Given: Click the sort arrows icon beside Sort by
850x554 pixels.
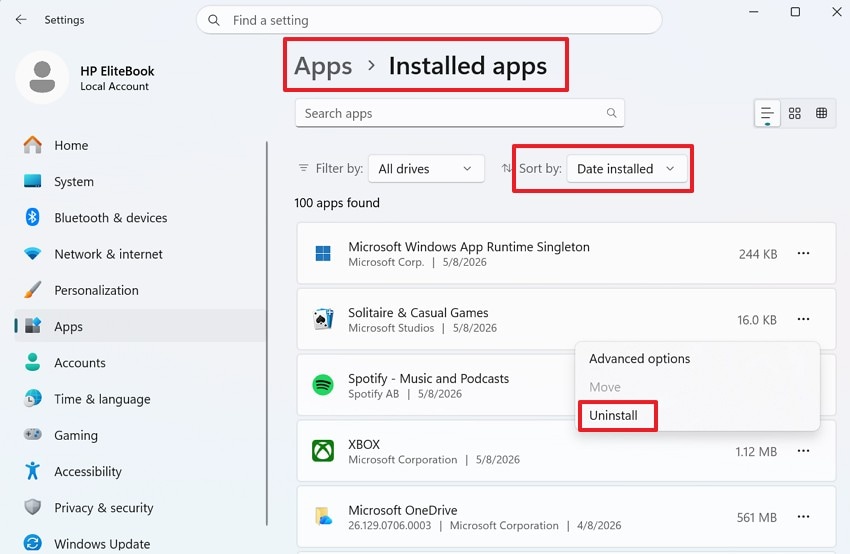Looking at the screenshot, I should click(x=506, y=168).
